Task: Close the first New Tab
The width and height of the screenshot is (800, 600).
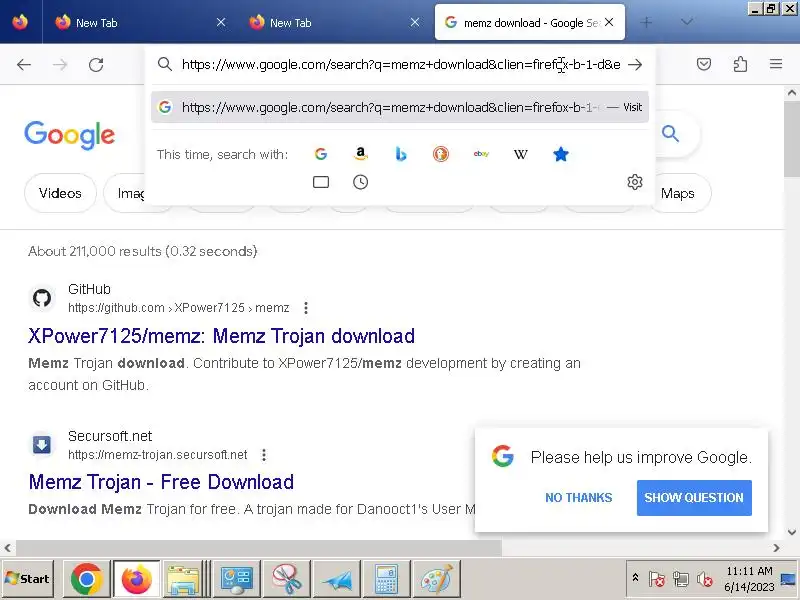Action: [x=221, y=22]
